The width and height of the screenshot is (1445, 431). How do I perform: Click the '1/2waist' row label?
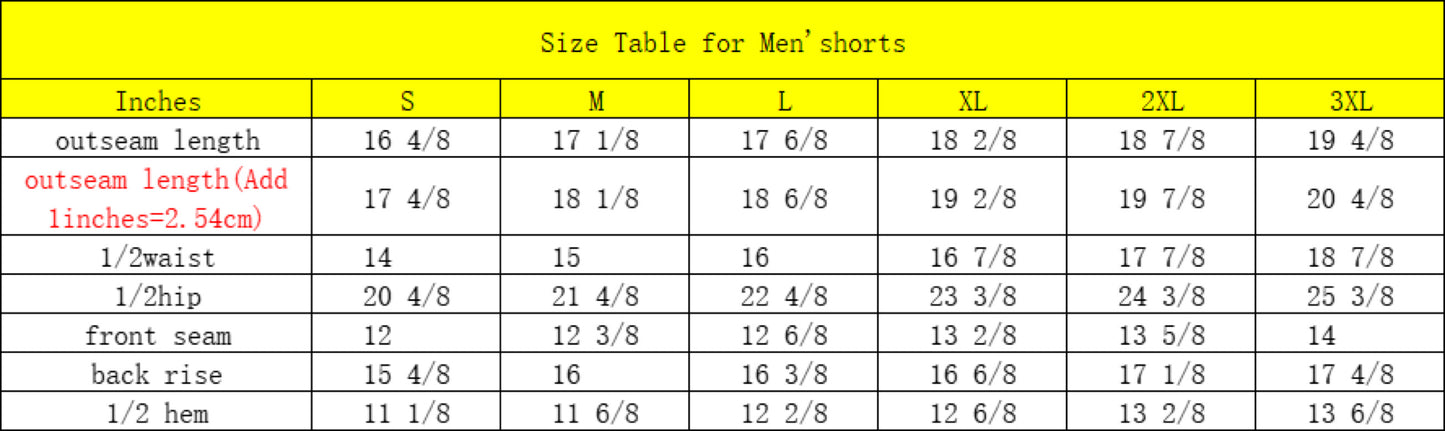[x=158, y=257]
